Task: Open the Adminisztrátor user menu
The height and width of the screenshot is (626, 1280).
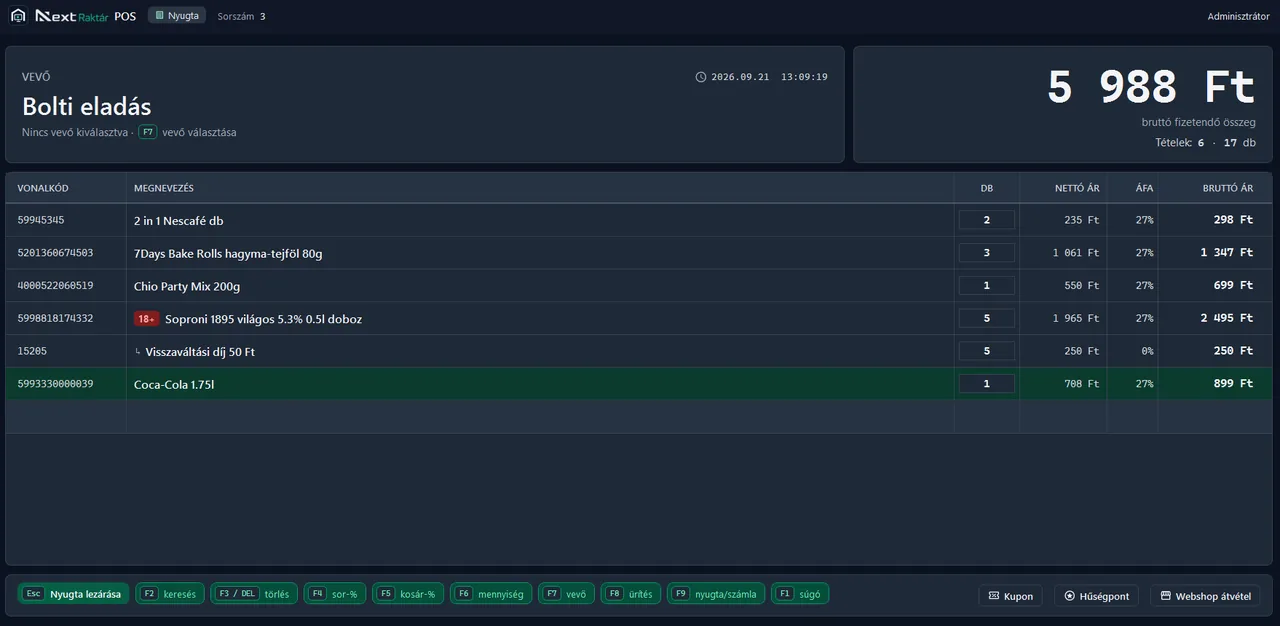Action: coord(1238,16)
